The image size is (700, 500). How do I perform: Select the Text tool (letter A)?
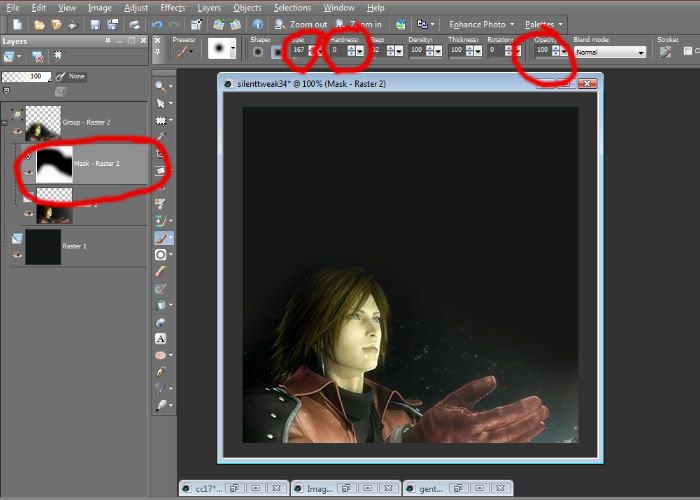pos(160,338)
